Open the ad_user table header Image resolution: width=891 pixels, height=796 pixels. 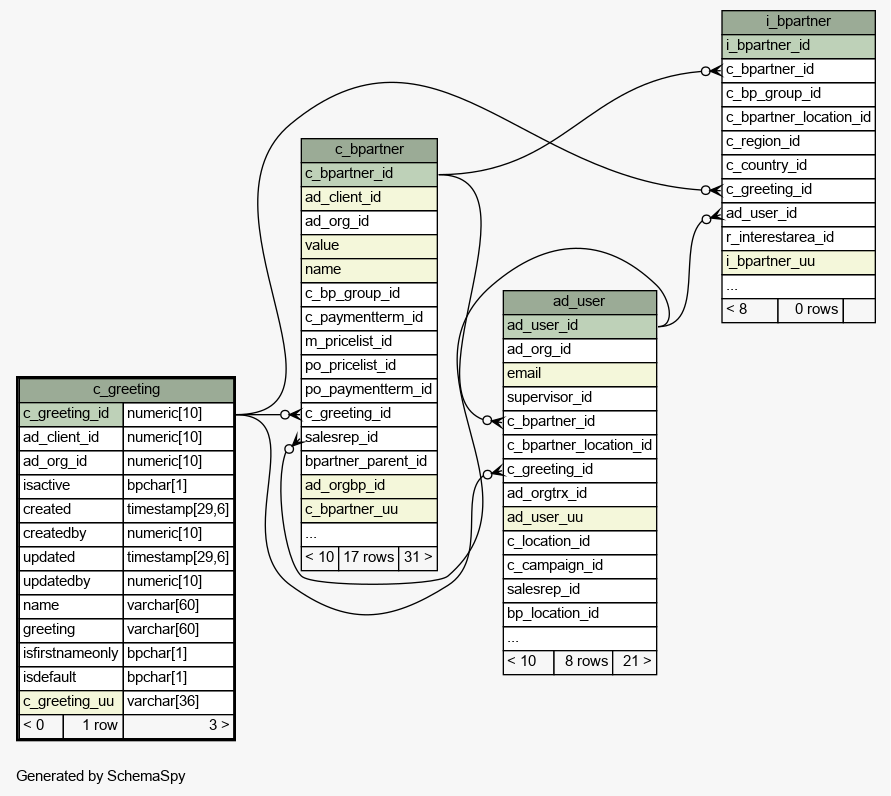pos(580,302)
